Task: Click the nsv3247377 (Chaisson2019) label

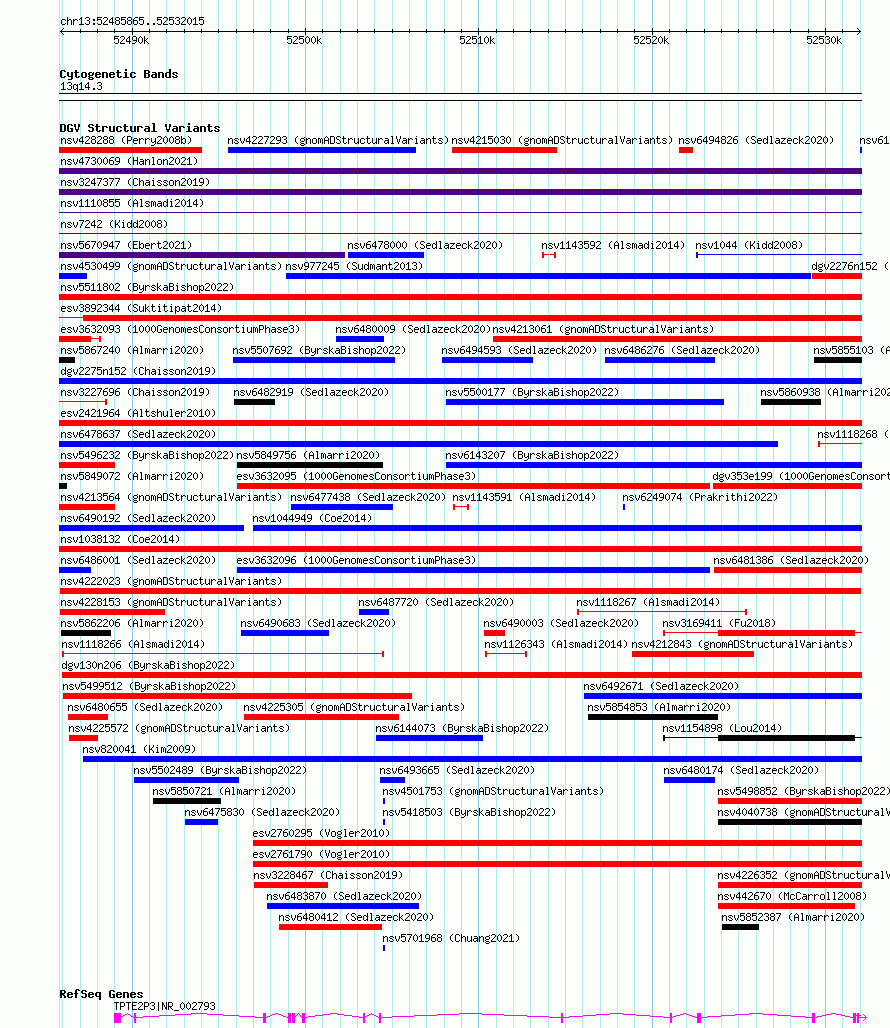Action: tap(135, 182)
